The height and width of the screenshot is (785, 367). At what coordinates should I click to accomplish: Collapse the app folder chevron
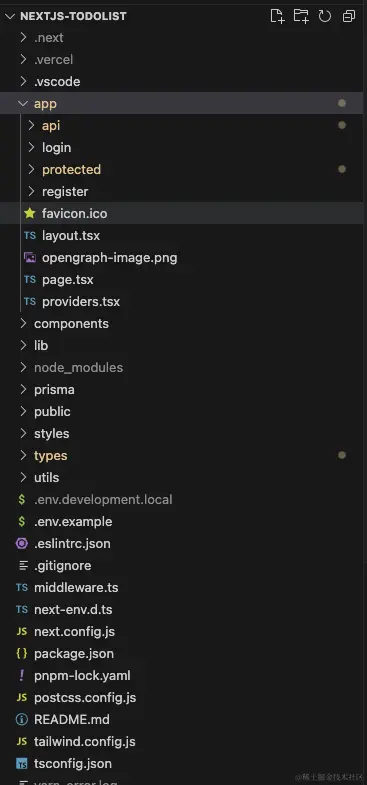pos(23,103)
